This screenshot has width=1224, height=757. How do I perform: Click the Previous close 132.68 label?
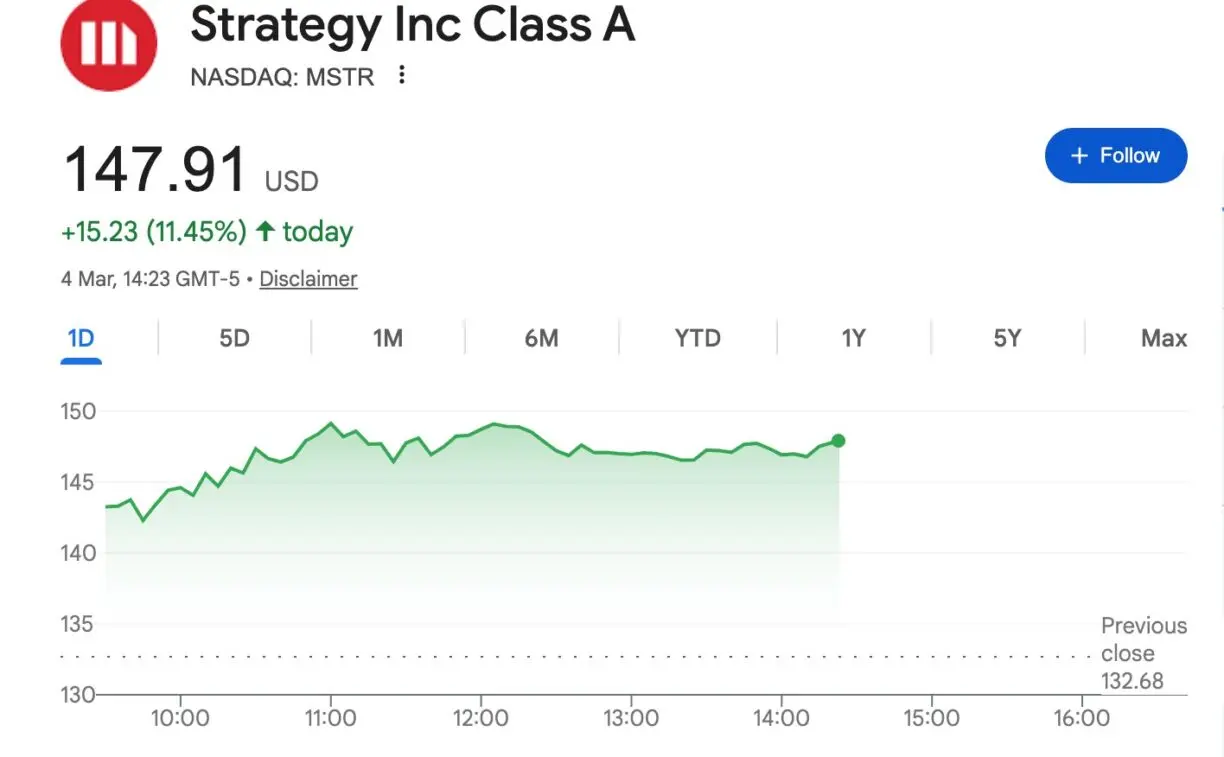(x=1144, y=653)
